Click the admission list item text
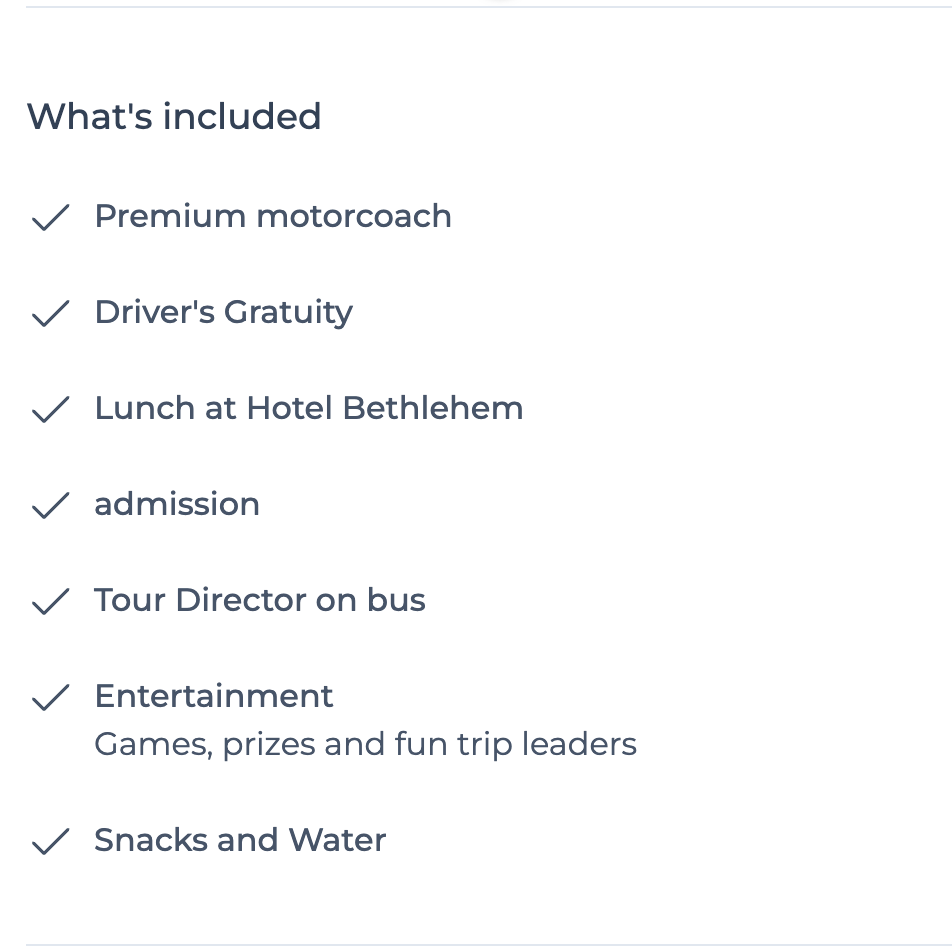The height and width of the screenshot is (952, 952). [x=177, y=504]
